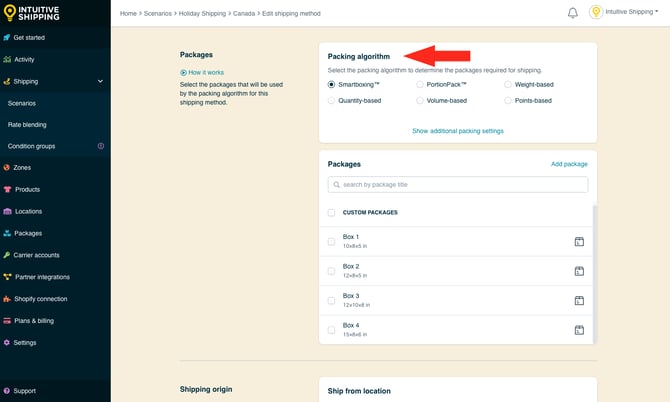Viewport: 670px width, 402px height.
Task: Click the Condition groups info icon
Action: pyautogui.click(x=100, y=146)
